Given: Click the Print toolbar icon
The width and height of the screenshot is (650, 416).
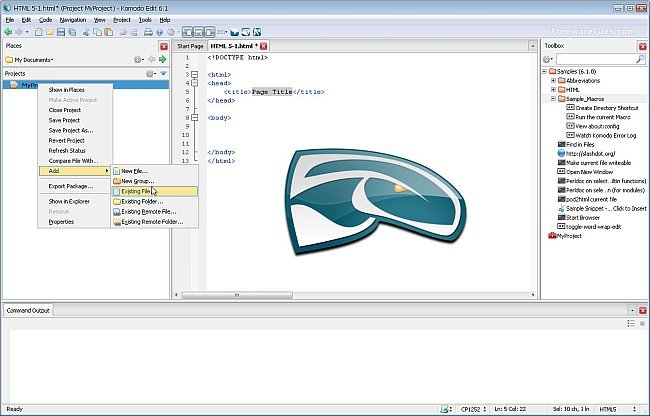Looking at the screenshot, I should (148, 32).
